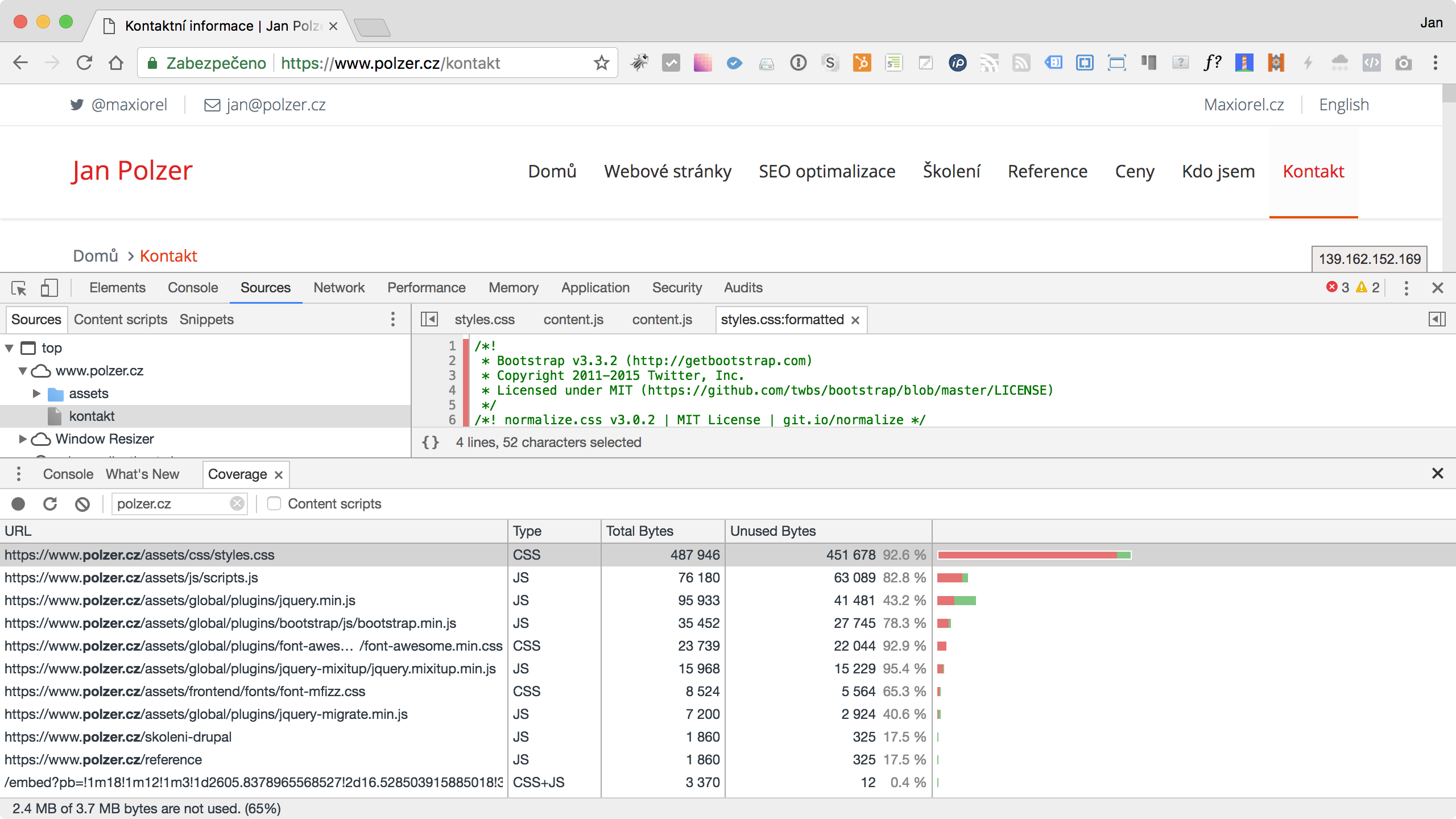
Task: Show the debugger sidebar pane
Action: pos(1437,320)
